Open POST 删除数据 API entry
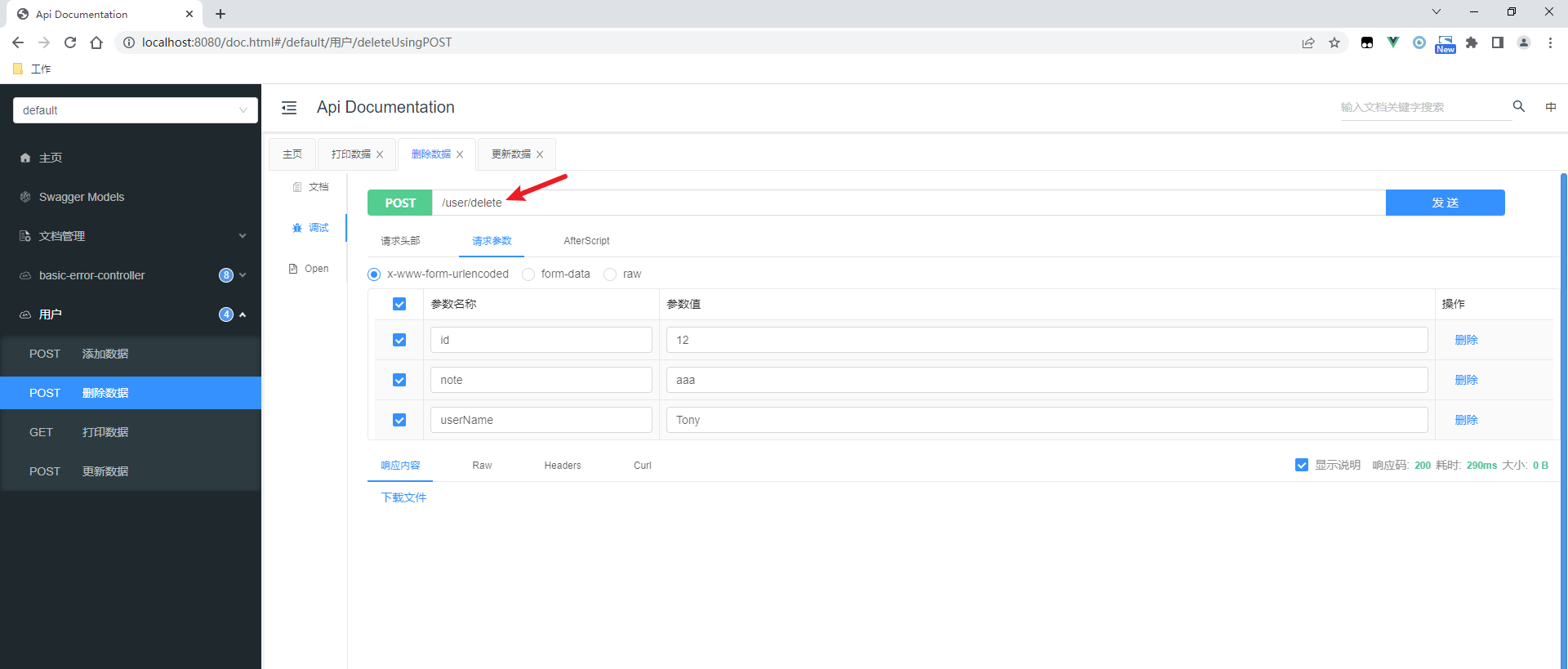This screenshot has height=669, width=1568. click(131, 393)
